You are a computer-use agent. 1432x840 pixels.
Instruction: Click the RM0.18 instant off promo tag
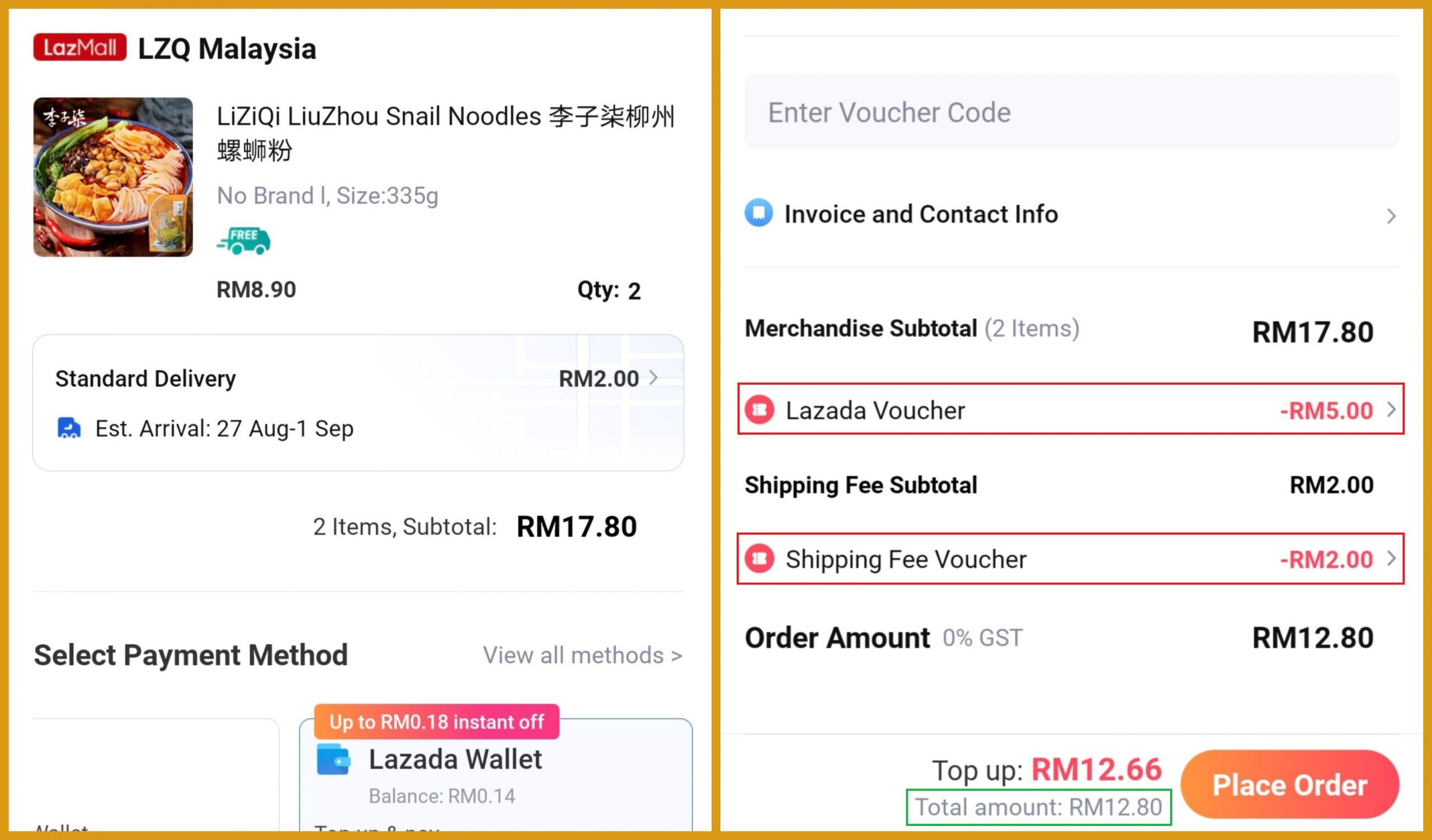coord(436,722)
